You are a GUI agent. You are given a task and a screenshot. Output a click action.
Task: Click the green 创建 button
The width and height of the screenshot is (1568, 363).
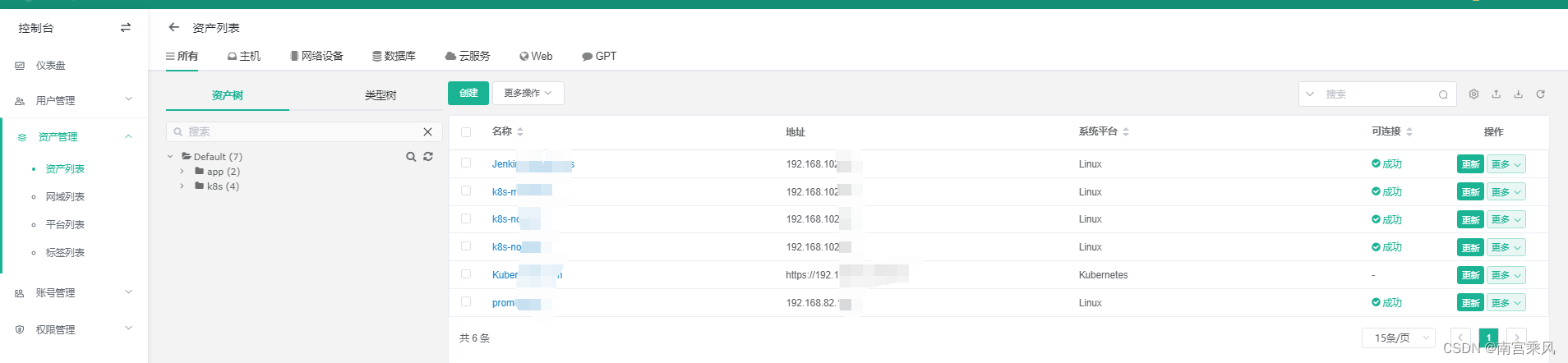point(468,93)
